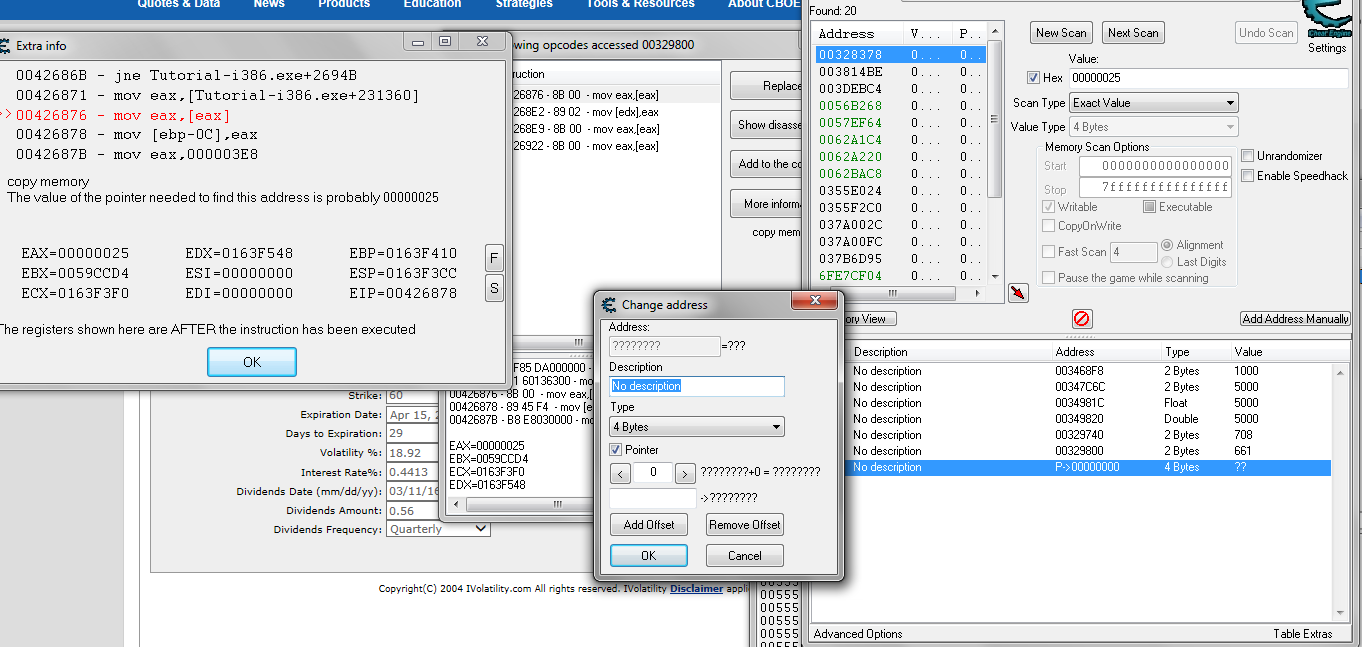Click the red no-entry clear list icon
1362x647 pixels.
(x=1082, y=319)
